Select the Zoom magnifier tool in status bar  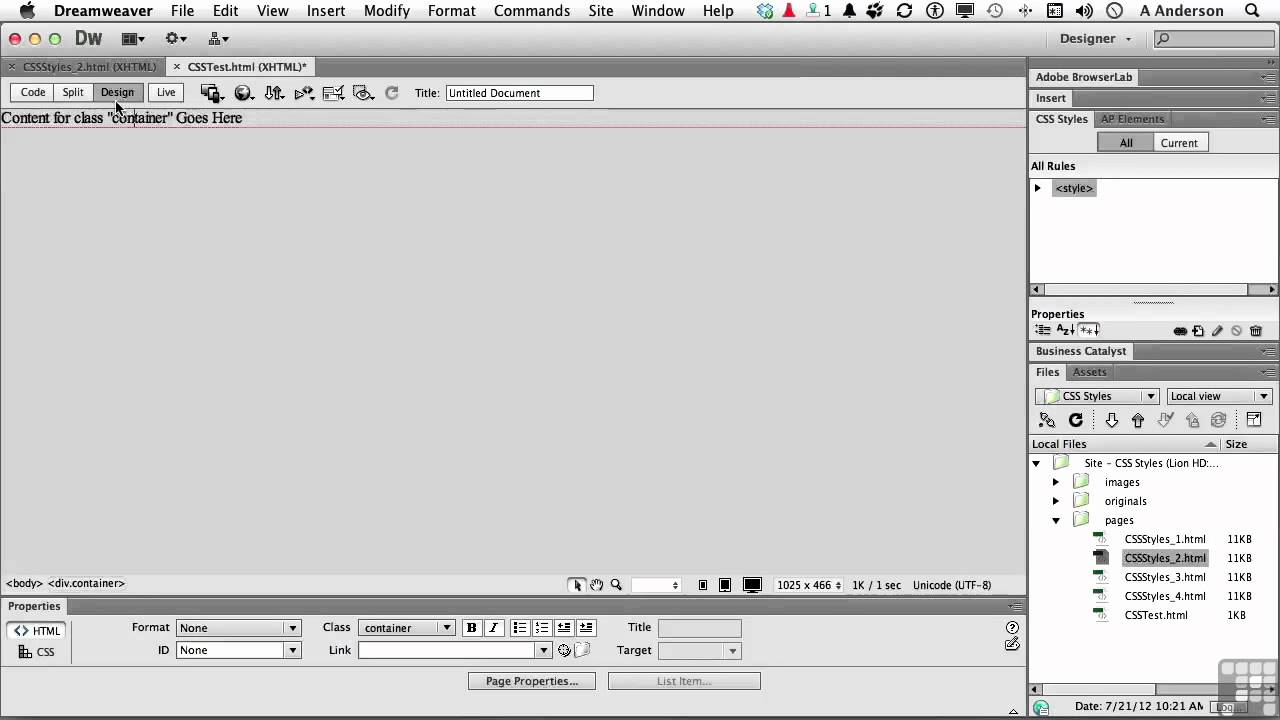tap(616, 585)
